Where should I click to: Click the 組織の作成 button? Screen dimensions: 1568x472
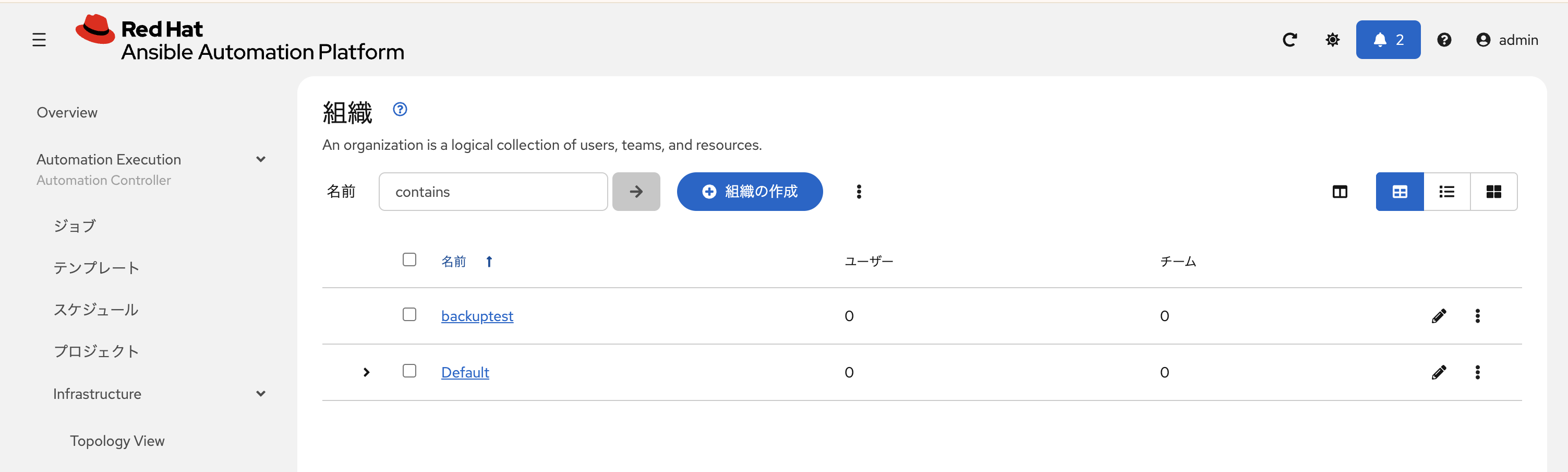749,192
